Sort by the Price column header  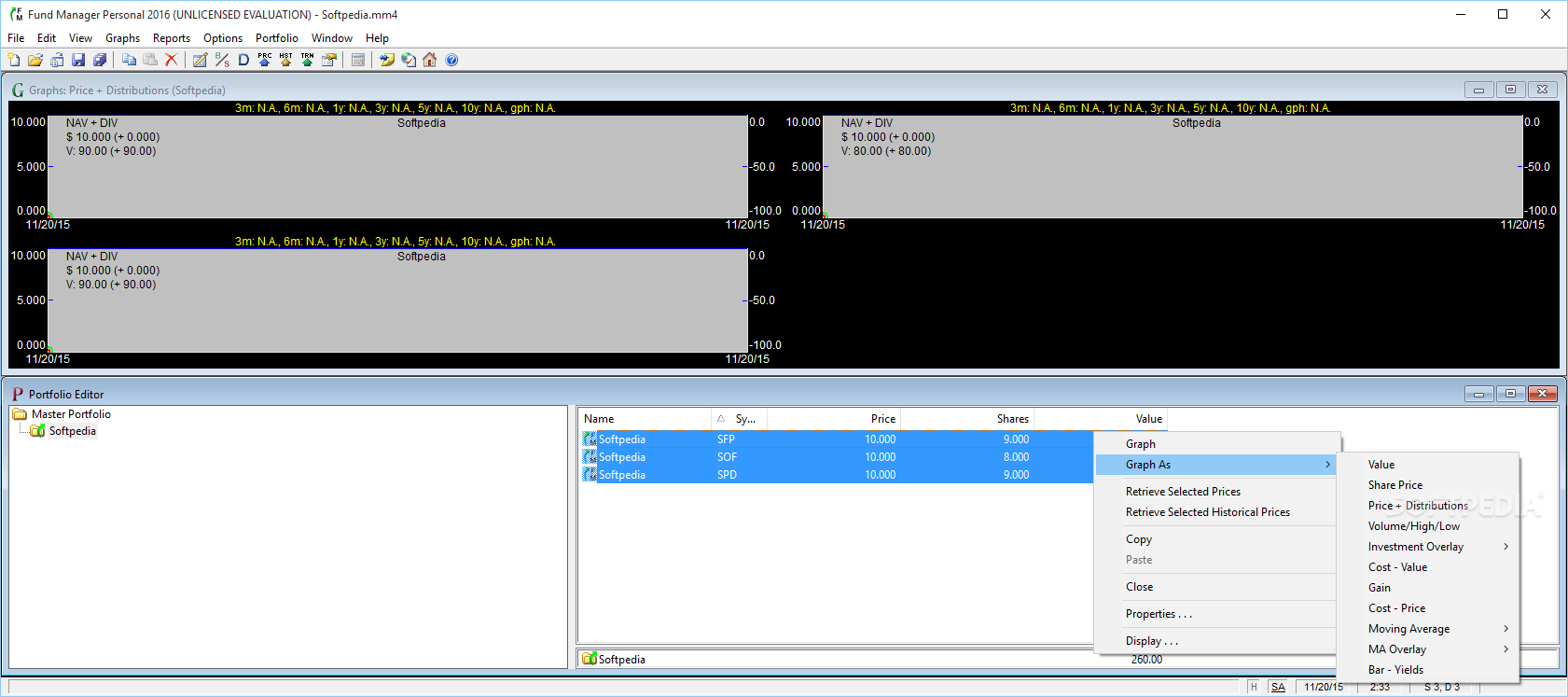tap(834, 419)
